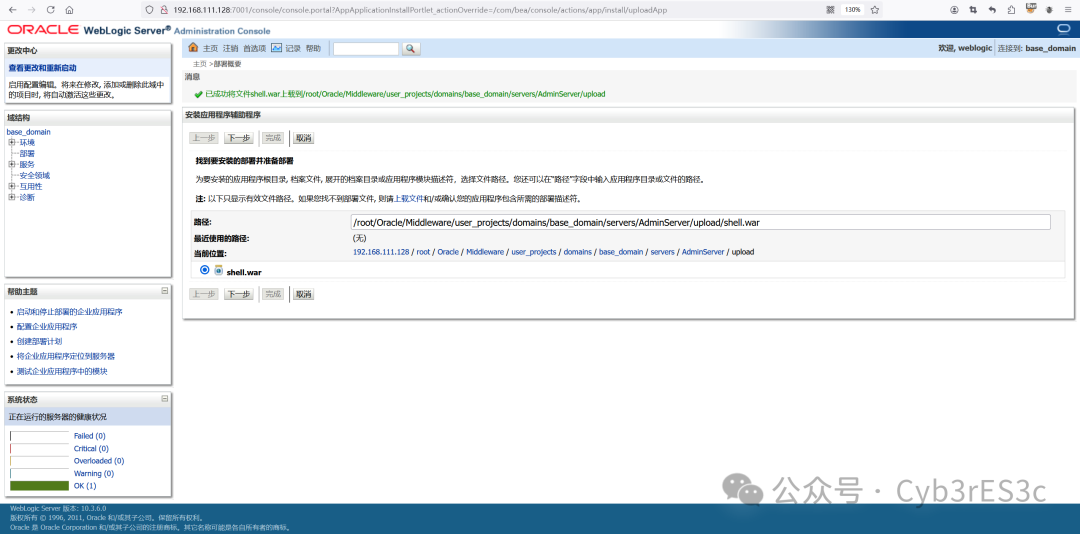Click the top 下一步 button

[239, 138]
